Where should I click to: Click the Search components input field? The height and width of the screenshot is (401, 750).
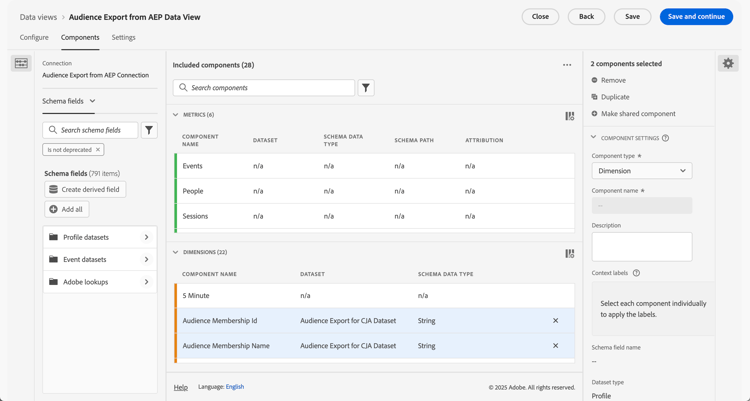click(270, 88)
